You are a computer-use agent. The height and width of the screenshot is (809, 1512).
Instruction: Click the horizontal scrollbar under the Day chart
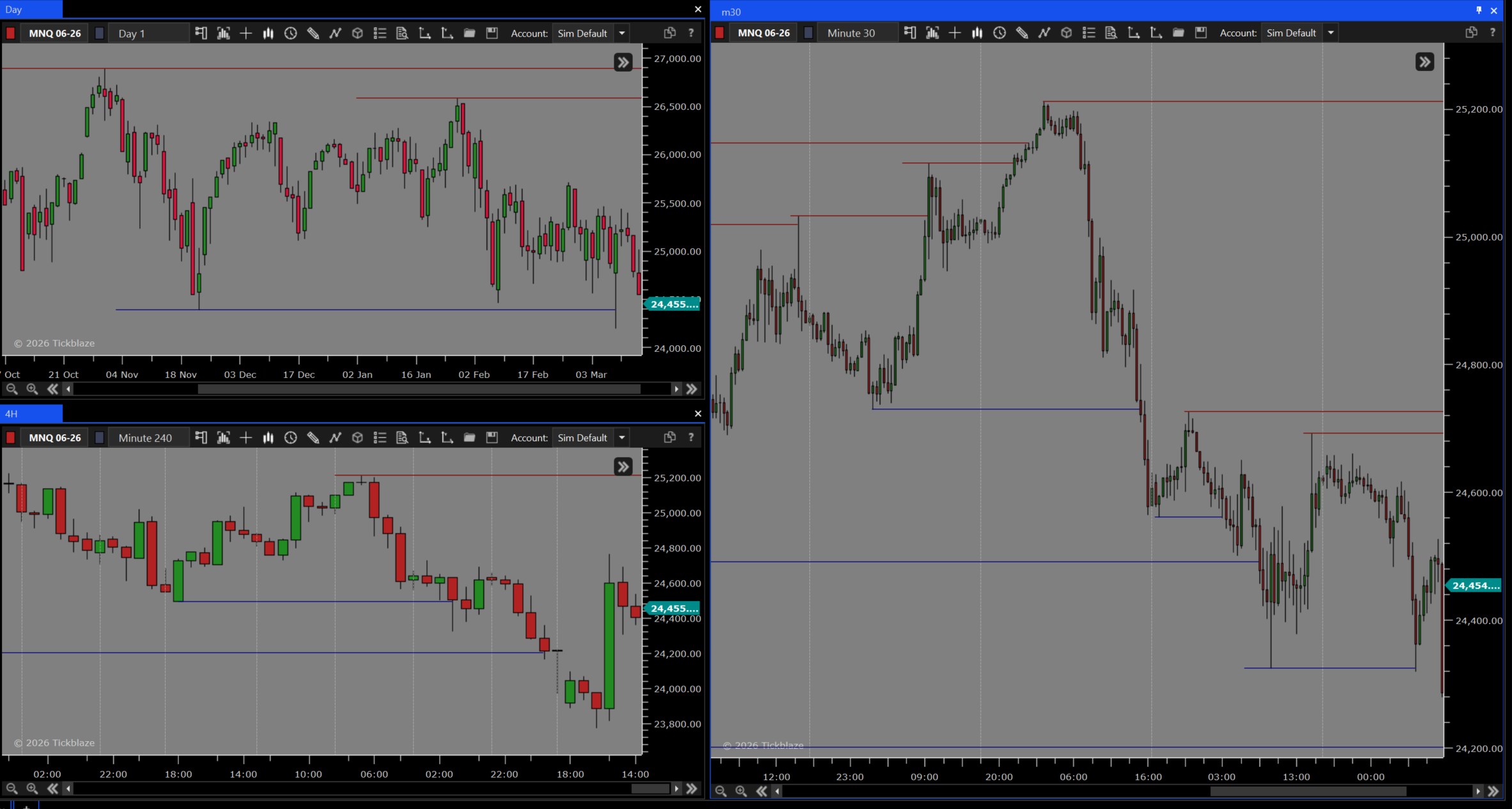419,389
